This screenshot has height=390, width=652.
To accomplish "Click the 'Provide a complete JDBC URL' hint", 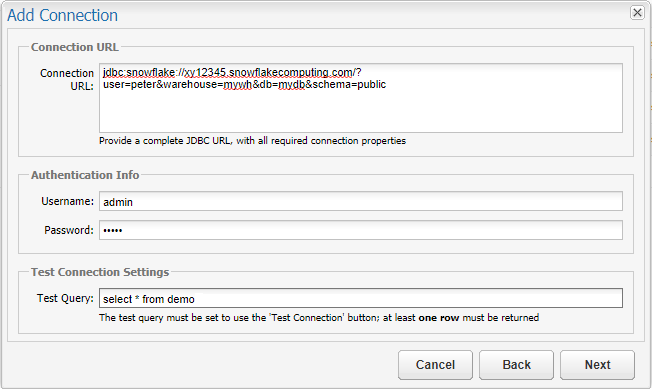I will click(252, 141).
